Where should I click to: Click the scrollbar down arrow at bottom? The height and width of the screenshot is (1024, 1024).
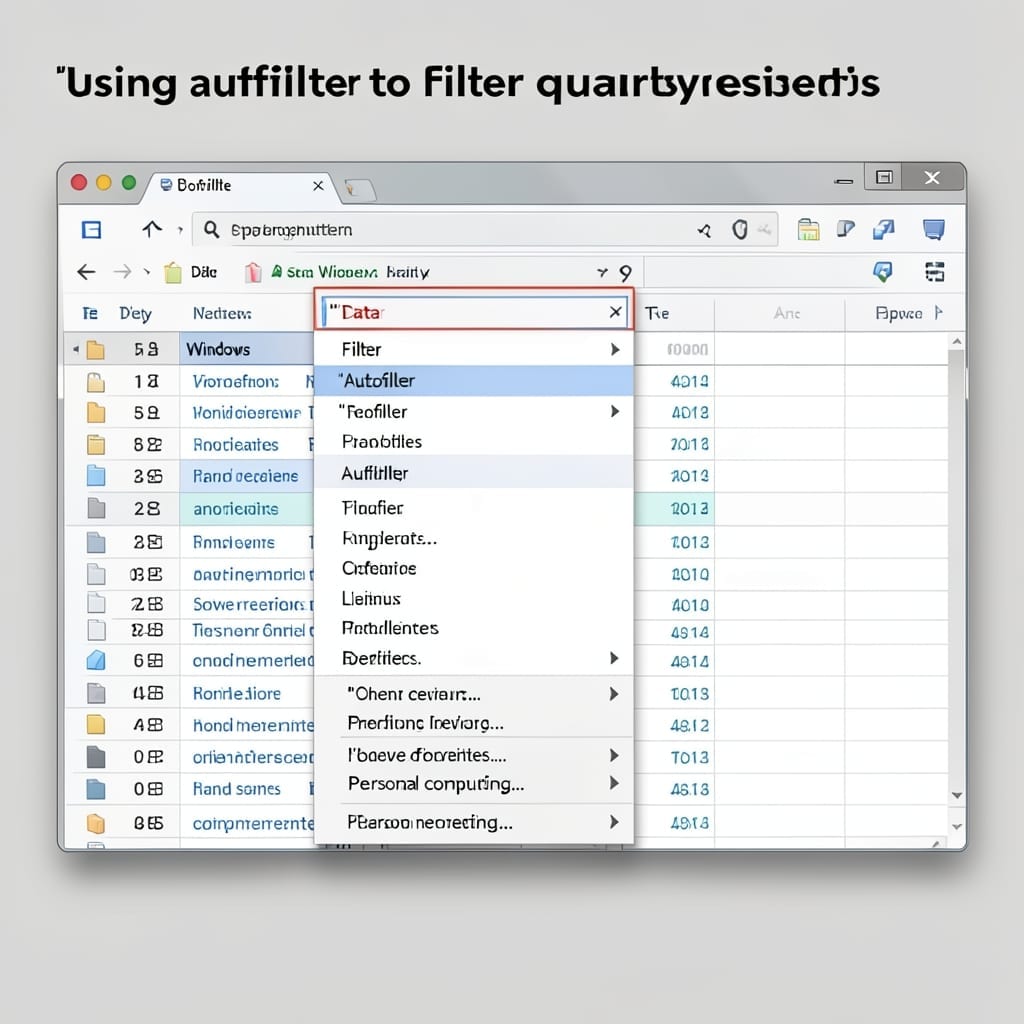[957, 827]
